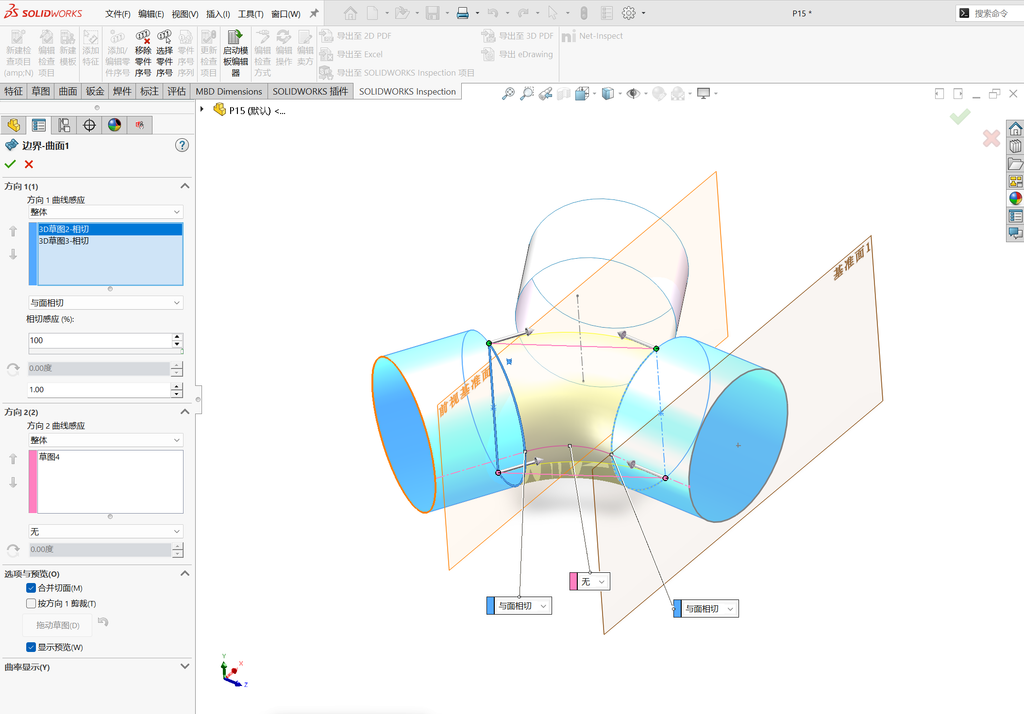The width and height of the screenshot is (1024, 714).
Task: Accept the boundary surface with green checkmark
Action: (10, 164)
